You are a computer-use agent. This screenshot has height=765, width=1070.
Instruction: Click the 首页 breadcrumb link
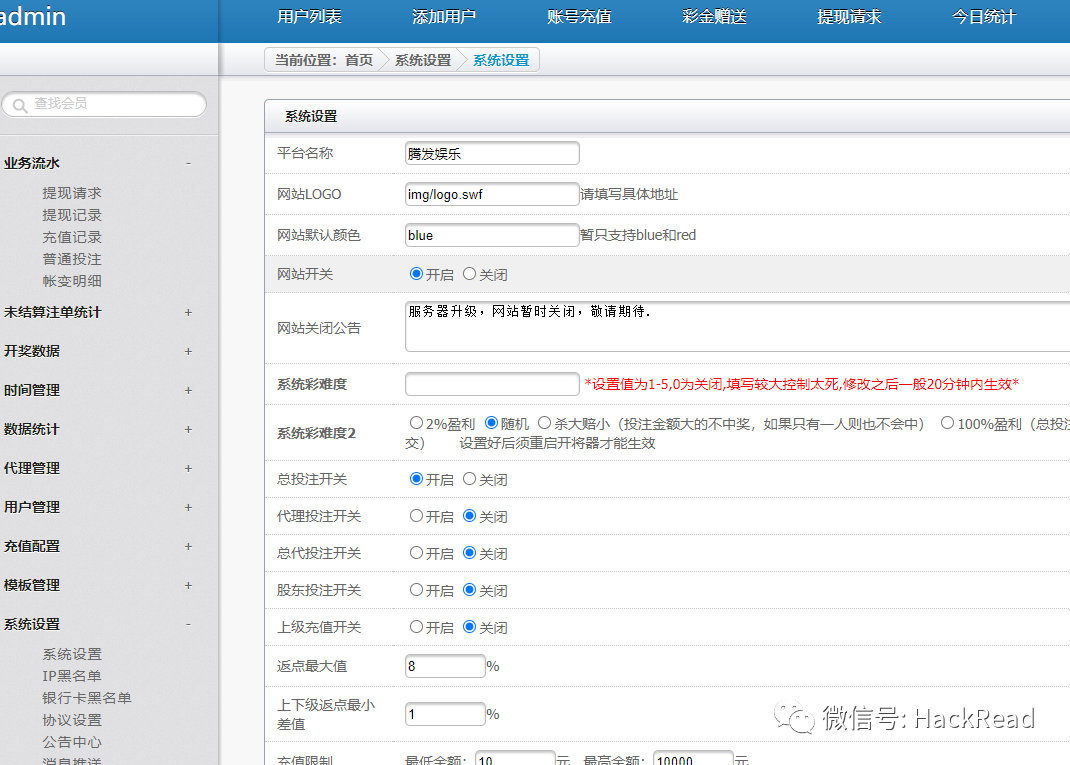pos(359,60)
